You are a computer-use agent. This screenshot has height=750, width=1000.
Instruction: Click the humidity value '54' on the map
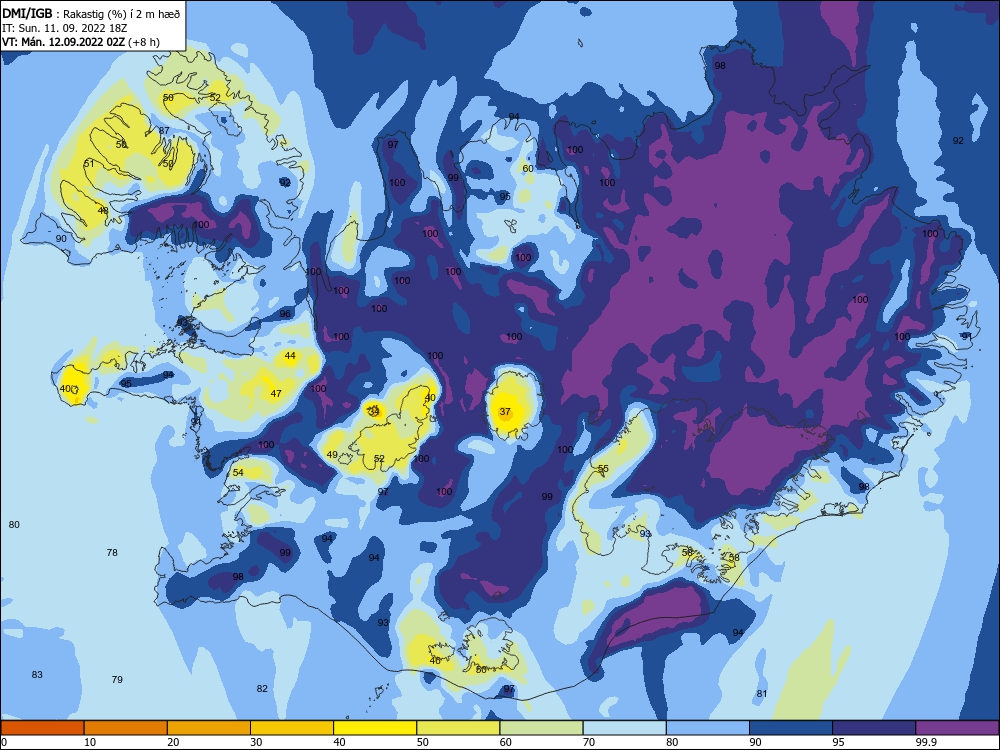click(238, 473)
